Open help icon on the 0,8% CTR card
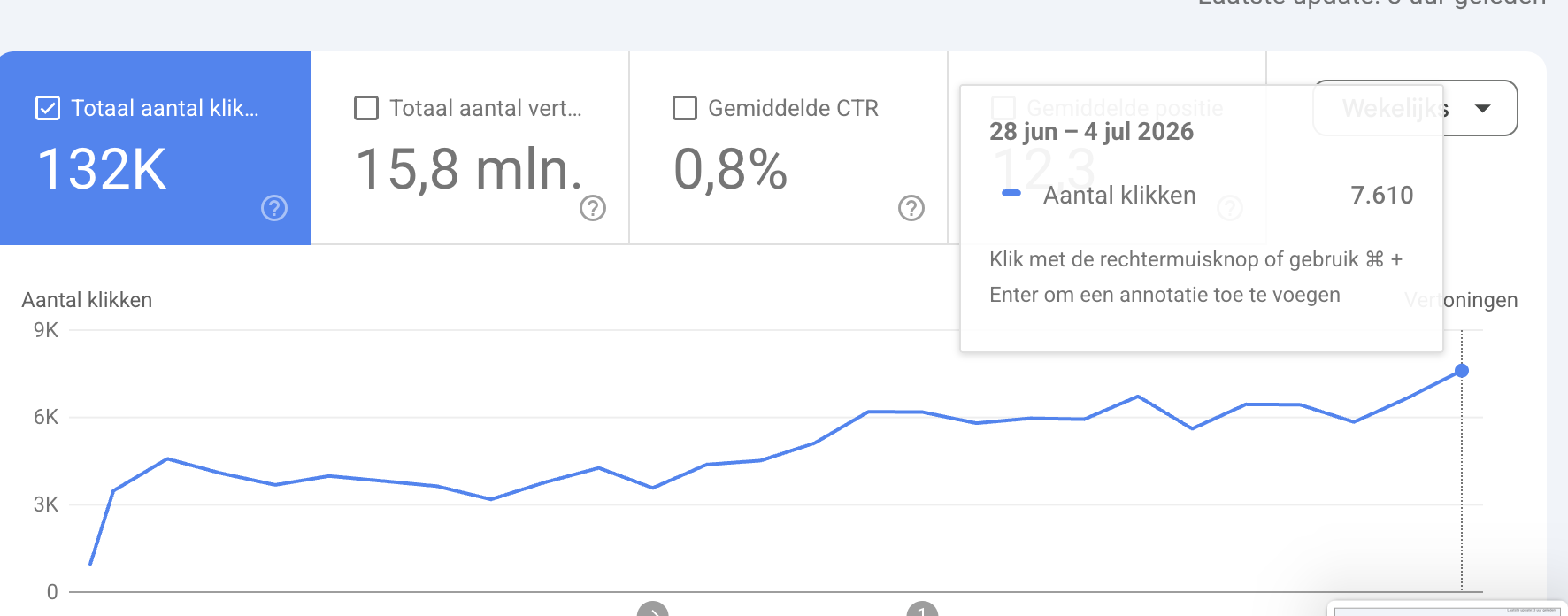Image resolution: width=1568 pixels, height=616 pixels. [911, 208]
